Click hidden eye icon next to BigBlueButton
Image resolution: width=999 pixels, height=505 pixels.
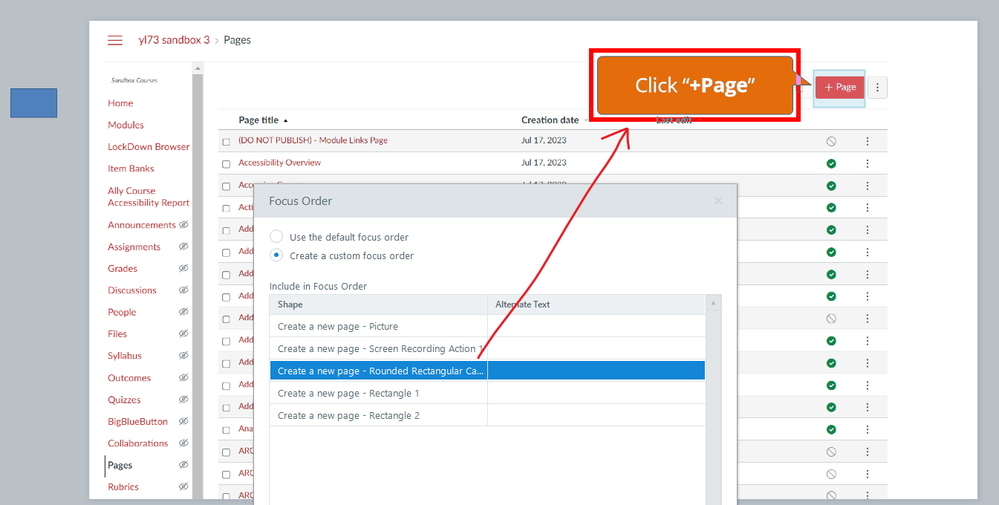183,421
